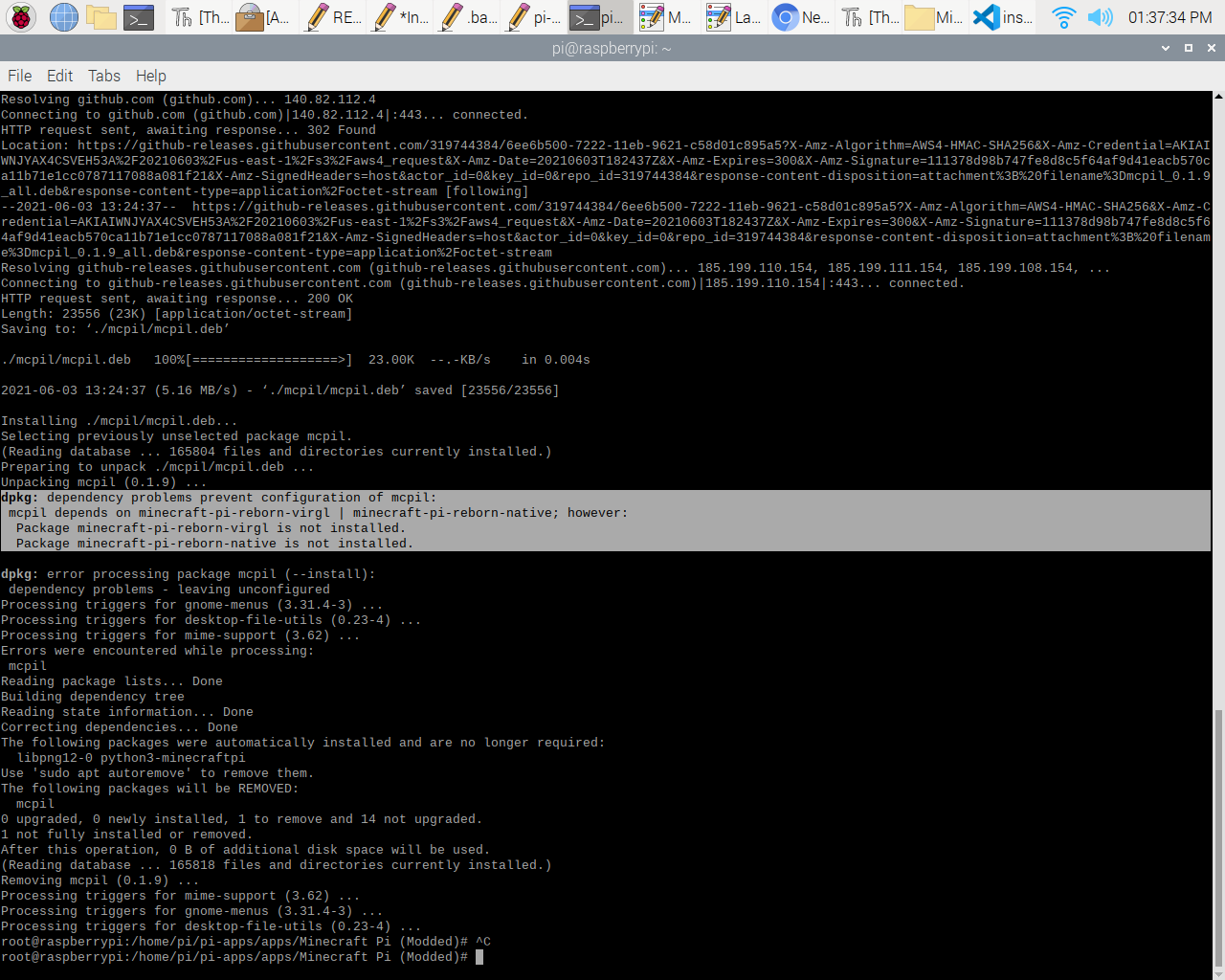Click the 'Errors were encountered while processing:' line

point(157,651)
